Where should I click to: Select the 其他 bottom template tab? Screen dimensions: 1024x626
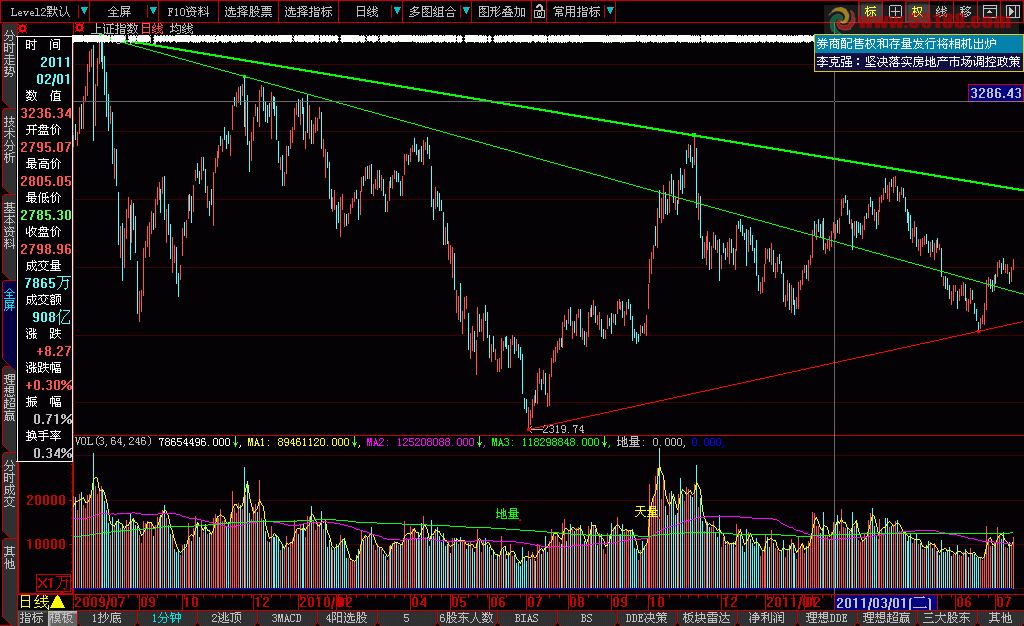click(x=1000, y=618)
